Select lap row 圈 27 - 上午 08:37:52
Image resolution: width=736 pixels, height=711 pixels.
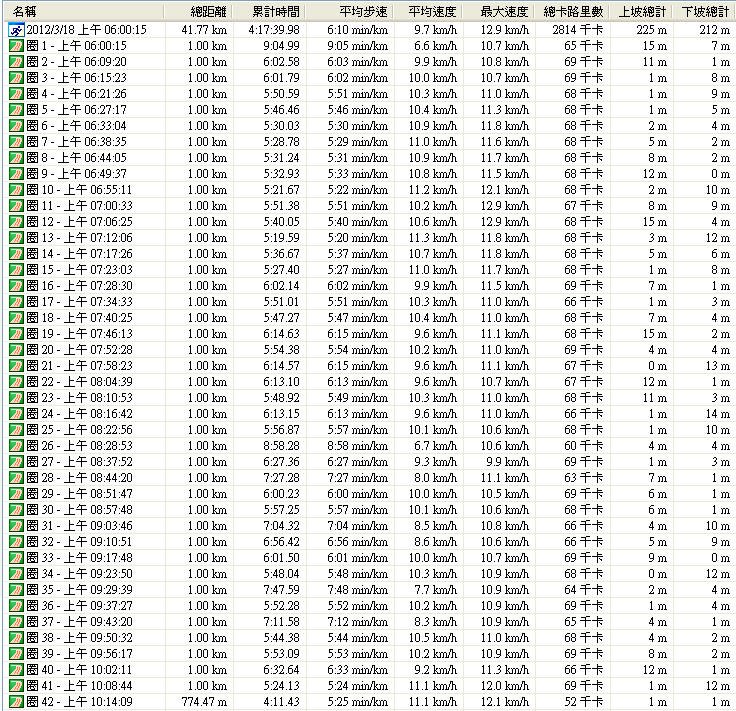[370, 462]
